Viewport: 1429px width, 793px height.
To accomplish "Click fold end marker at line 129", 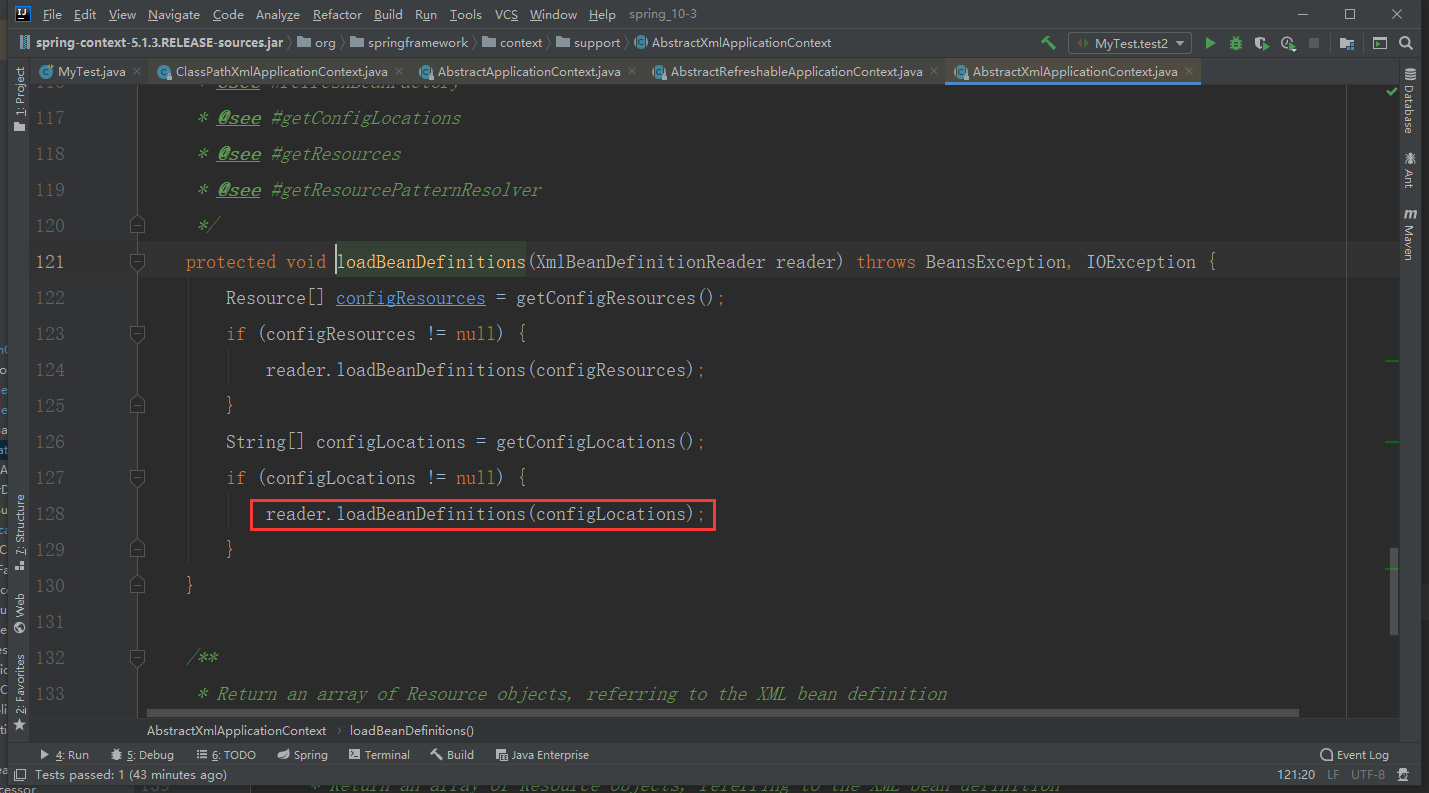I will pyautogui.click(x=137, y=549).
